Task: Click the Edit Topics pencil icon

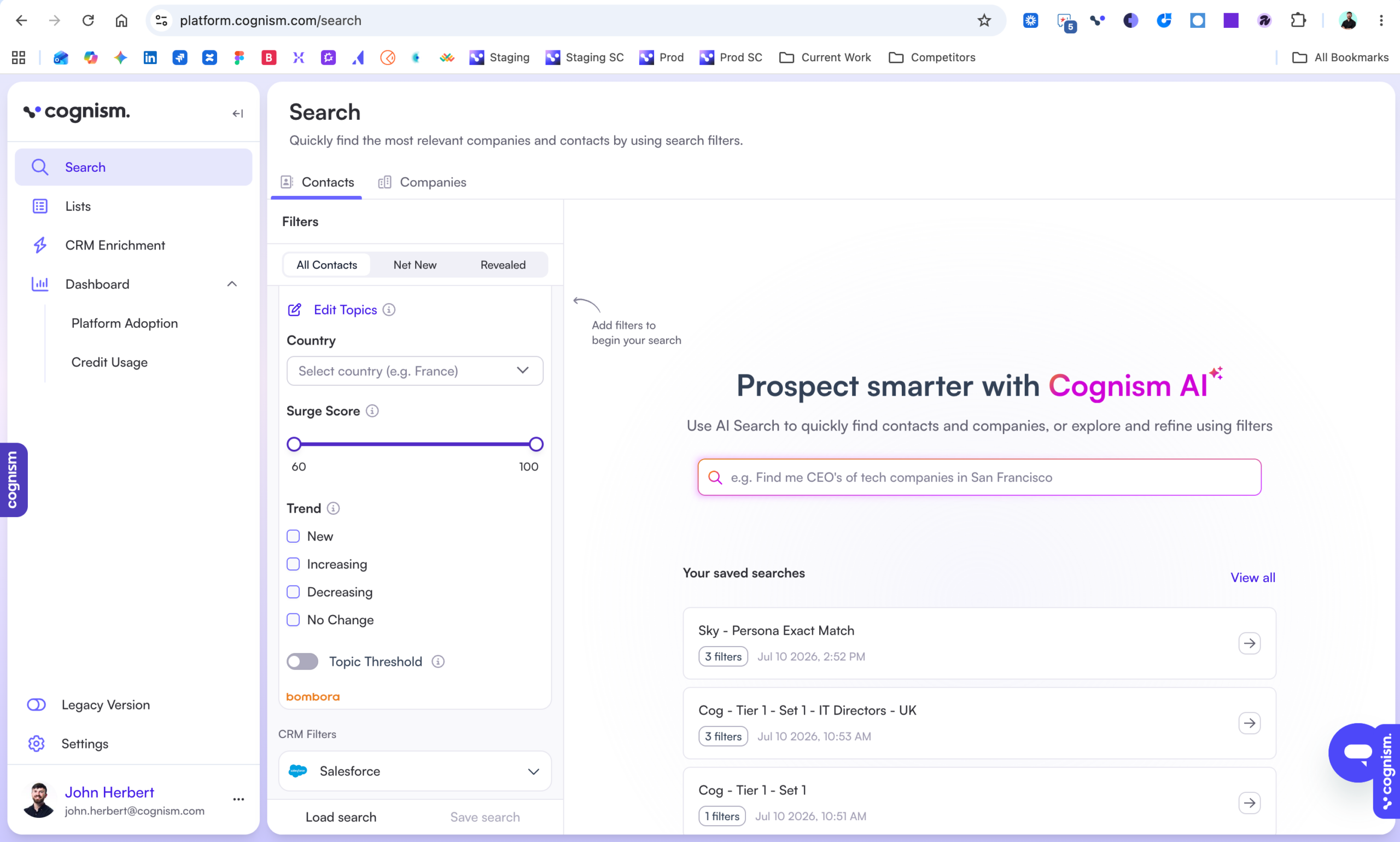Action: click(x=294, y=310)
